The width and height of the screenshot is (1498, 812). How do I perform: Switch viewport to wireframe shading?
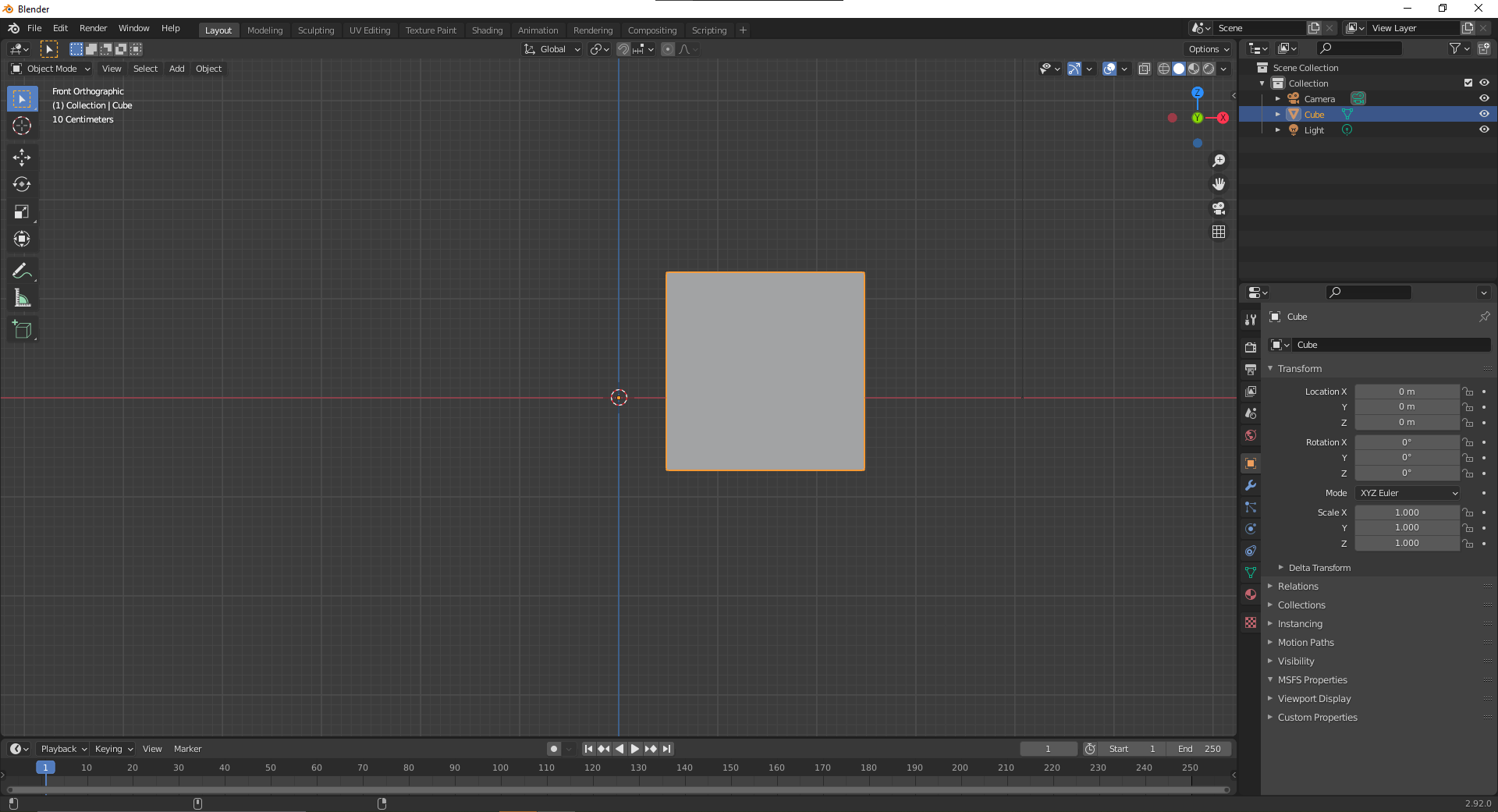1163,69
